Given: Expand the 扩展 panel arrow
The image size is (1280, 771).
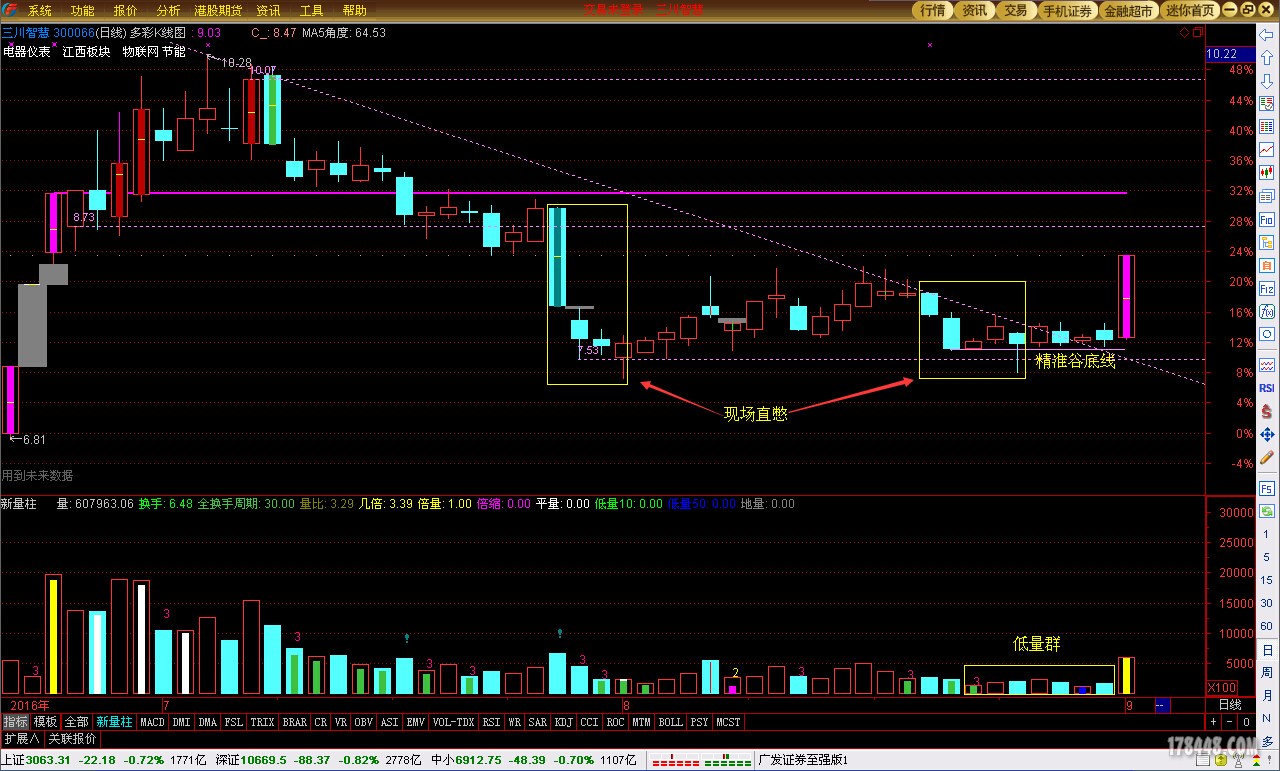Looking at the screenshot, I should (x=21, y=739).
